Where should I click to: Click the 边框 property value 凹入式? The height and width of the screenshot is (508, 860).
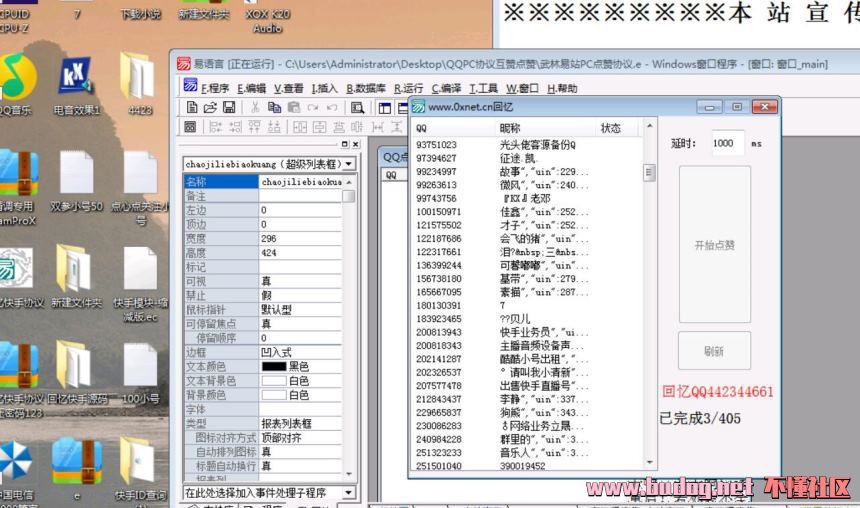coord(300,352)
